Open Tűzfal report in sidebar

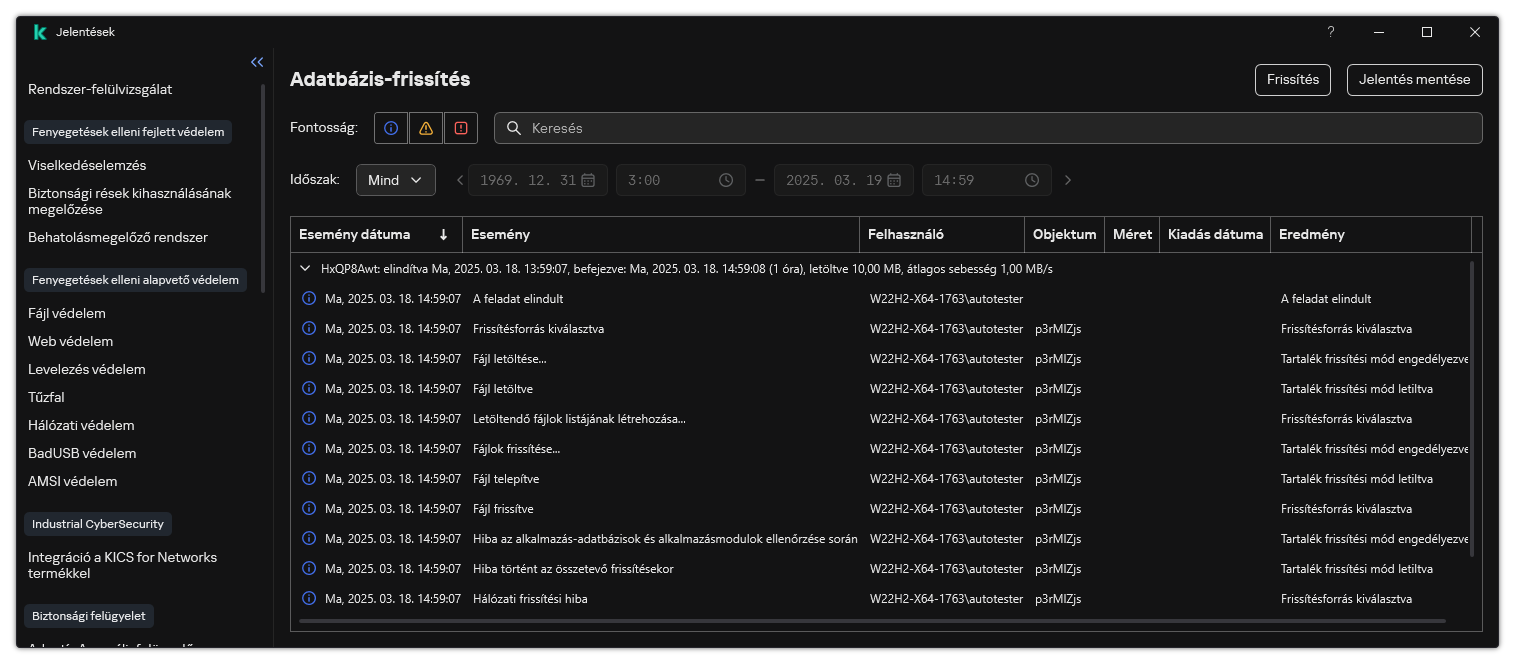[x=48, y=397]
